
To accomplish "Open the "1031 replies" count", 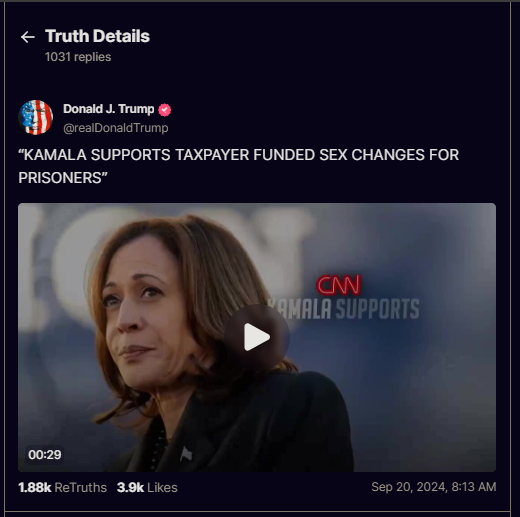I will 78,57.
